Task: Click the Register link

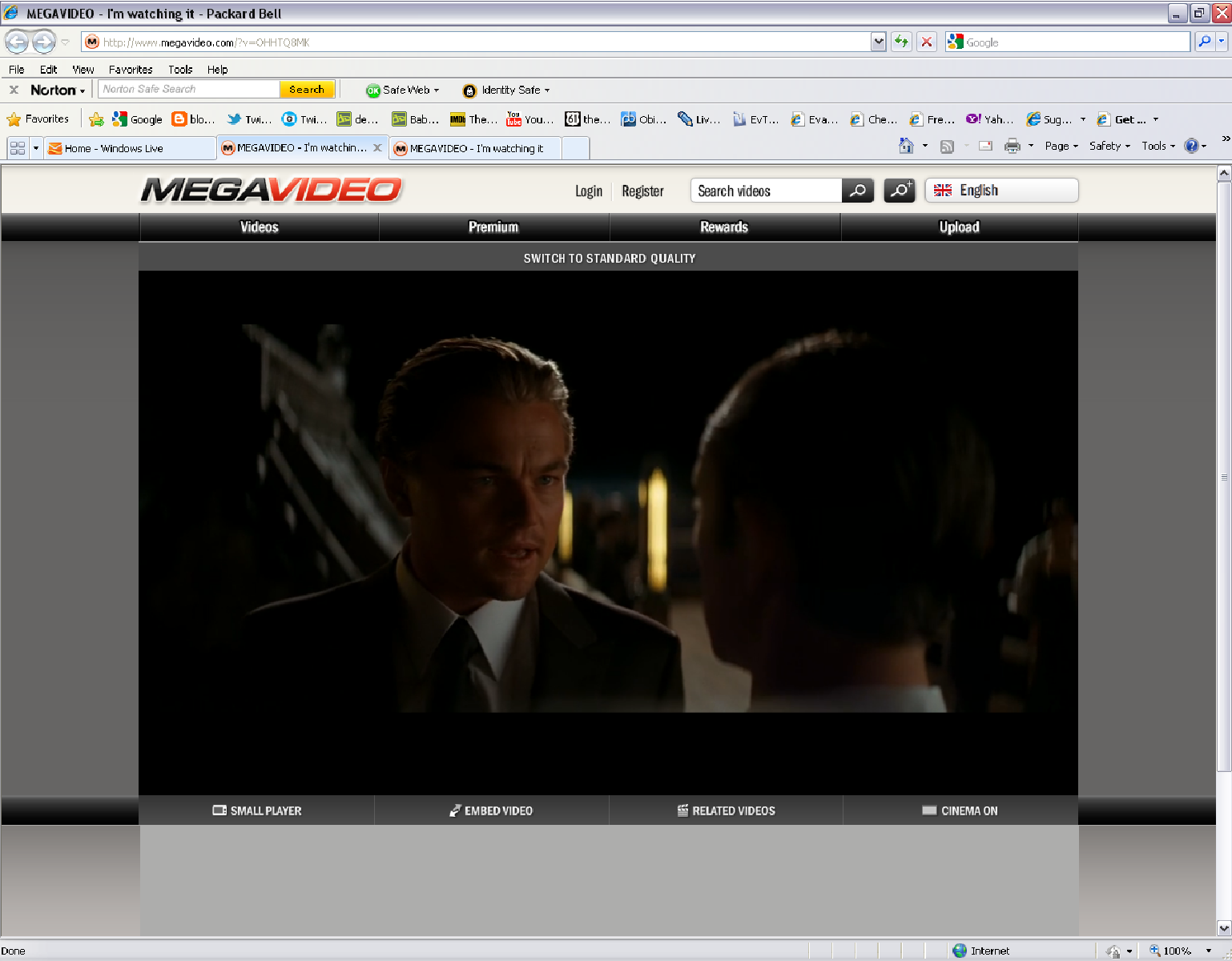Action: pos(642,191)
